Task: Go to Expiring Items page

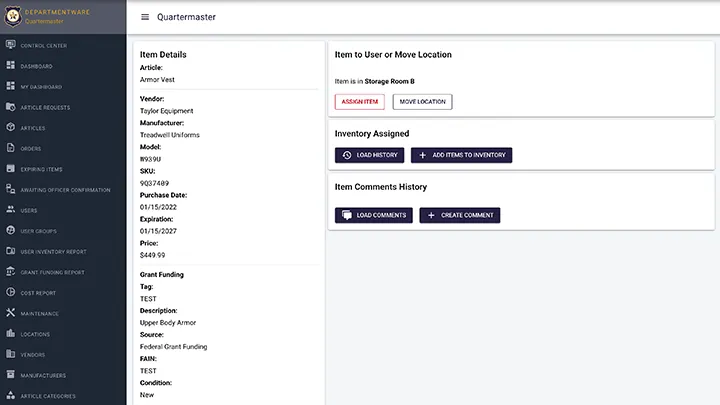Action: click(x=41, y=169)
